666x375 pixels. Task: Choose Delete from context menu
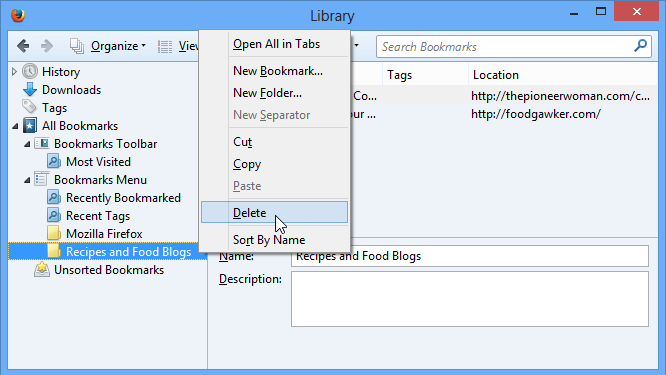coord(274,212)
